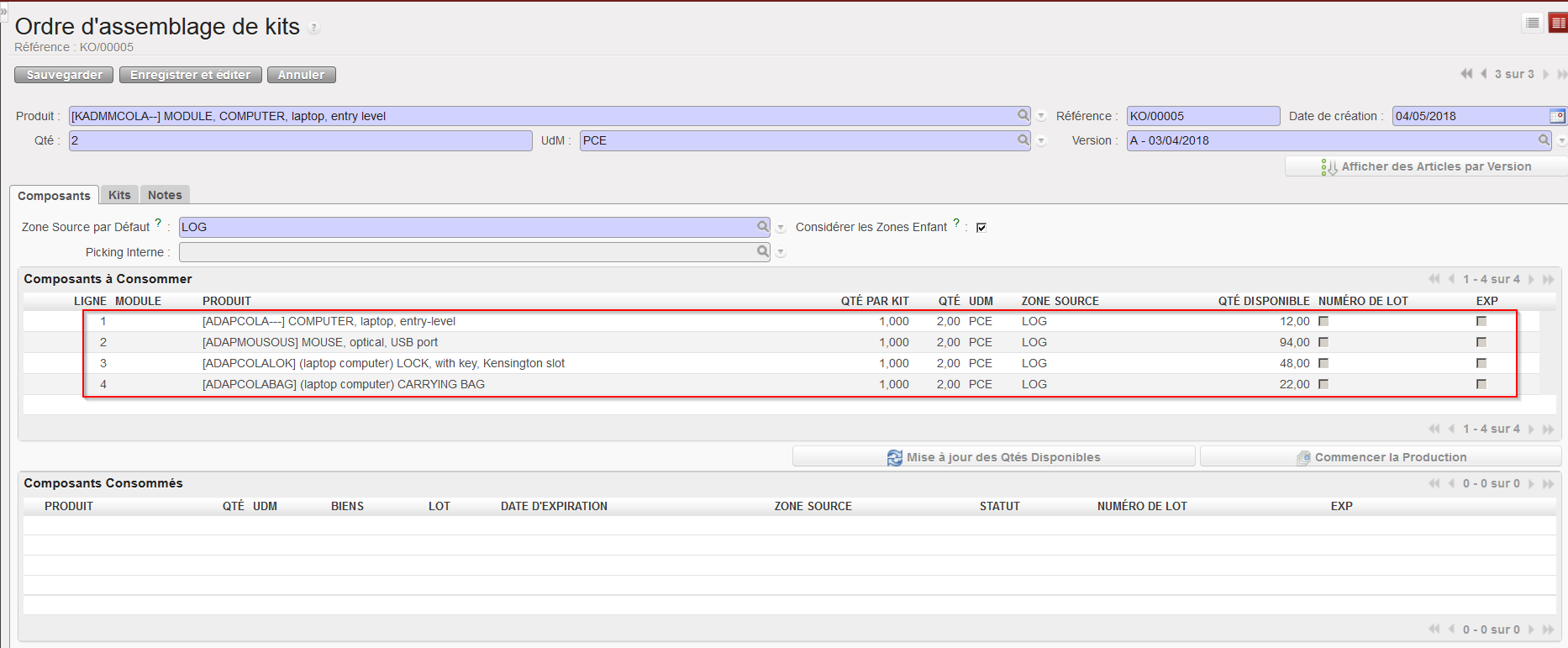Click into the Qté input field
Image resolution: width=1568 pixels, height=648 pixels.
[x=300, y=140]
